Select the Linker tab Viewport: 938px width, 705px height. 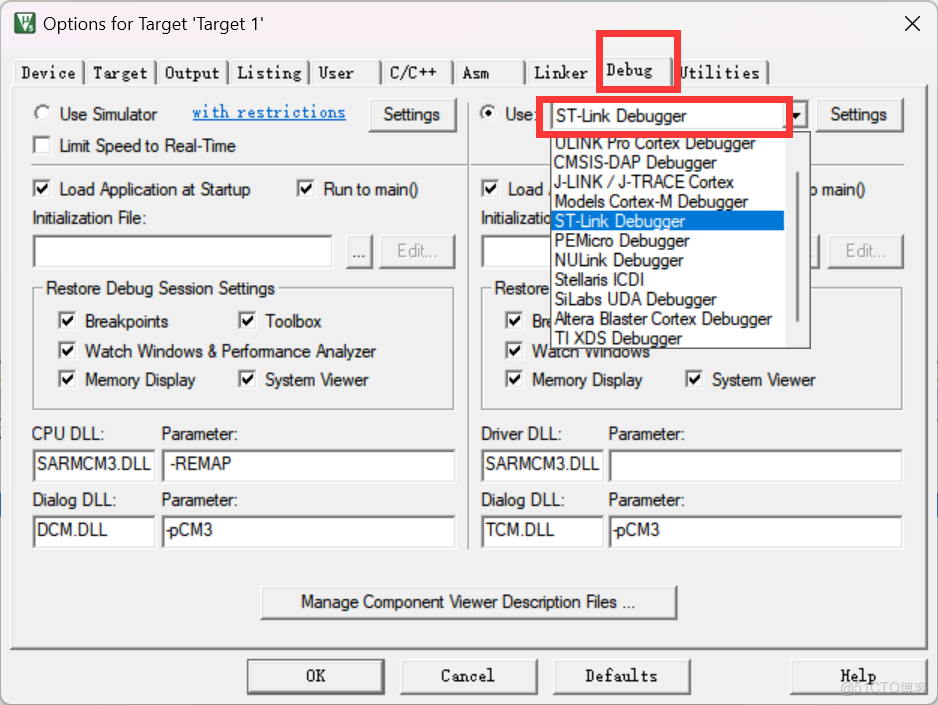(x=560, y=72)
